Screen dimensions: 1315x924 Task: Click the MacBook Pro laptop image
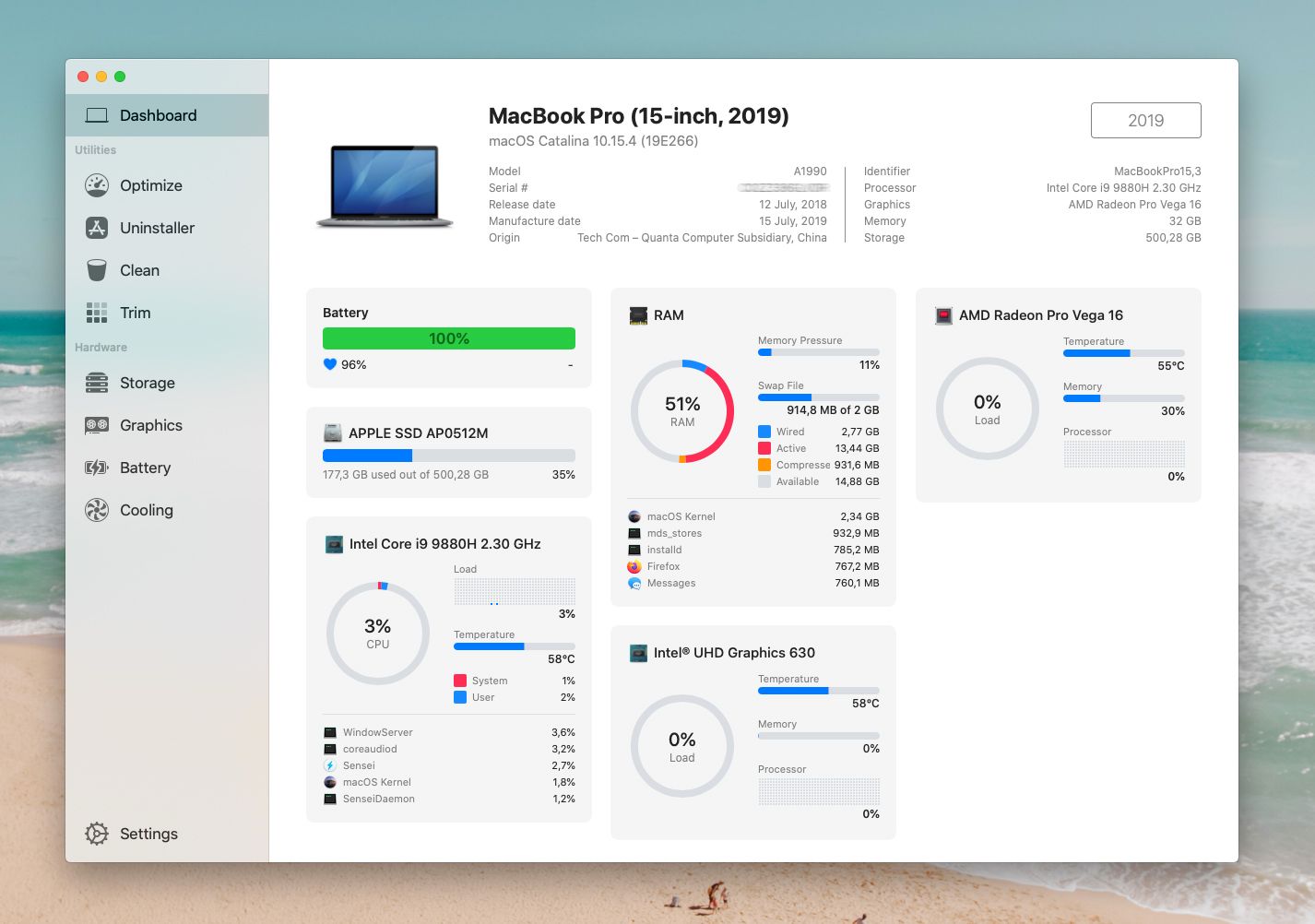pyautogui.click(x=385, y=187)
